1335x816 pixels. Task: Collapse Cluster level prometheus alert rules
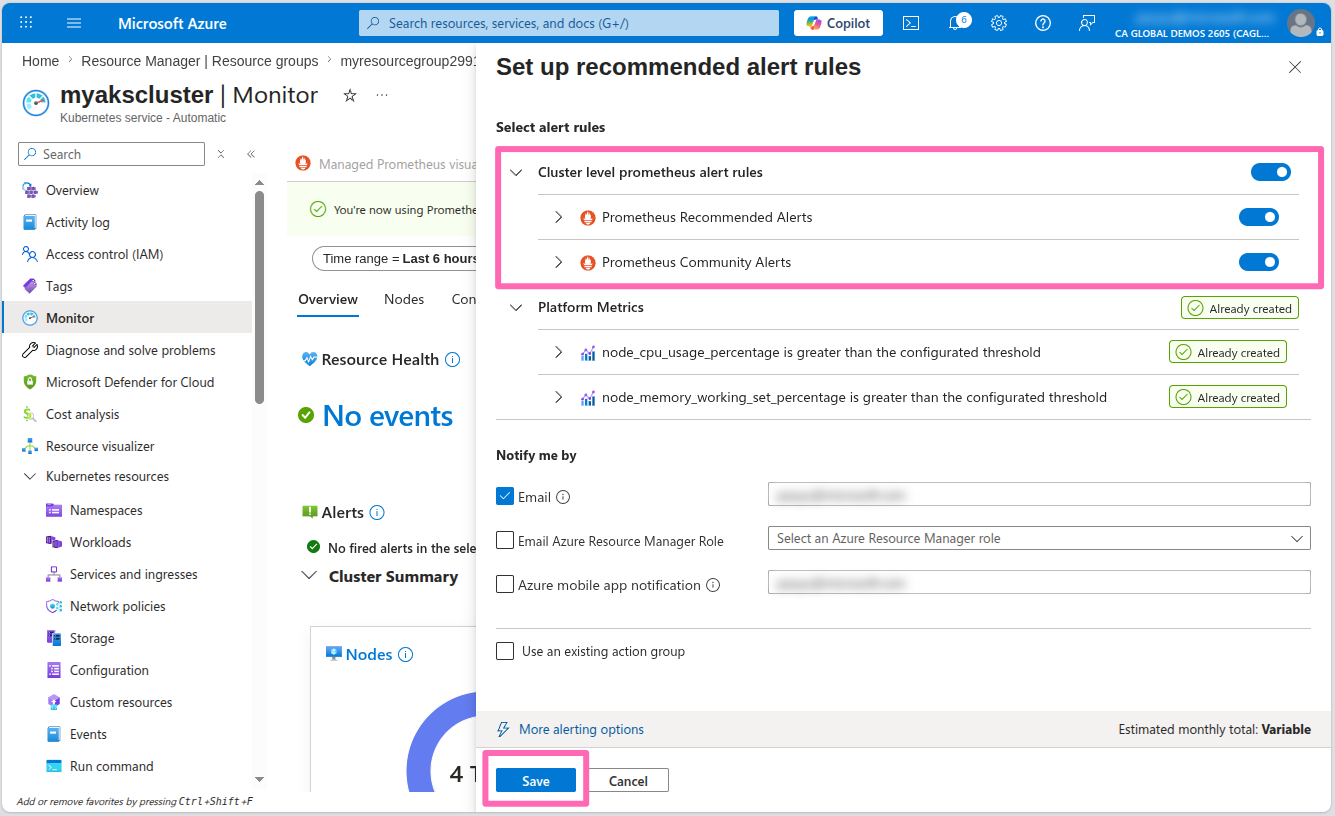pyautogui.click(x=516, y=172)
